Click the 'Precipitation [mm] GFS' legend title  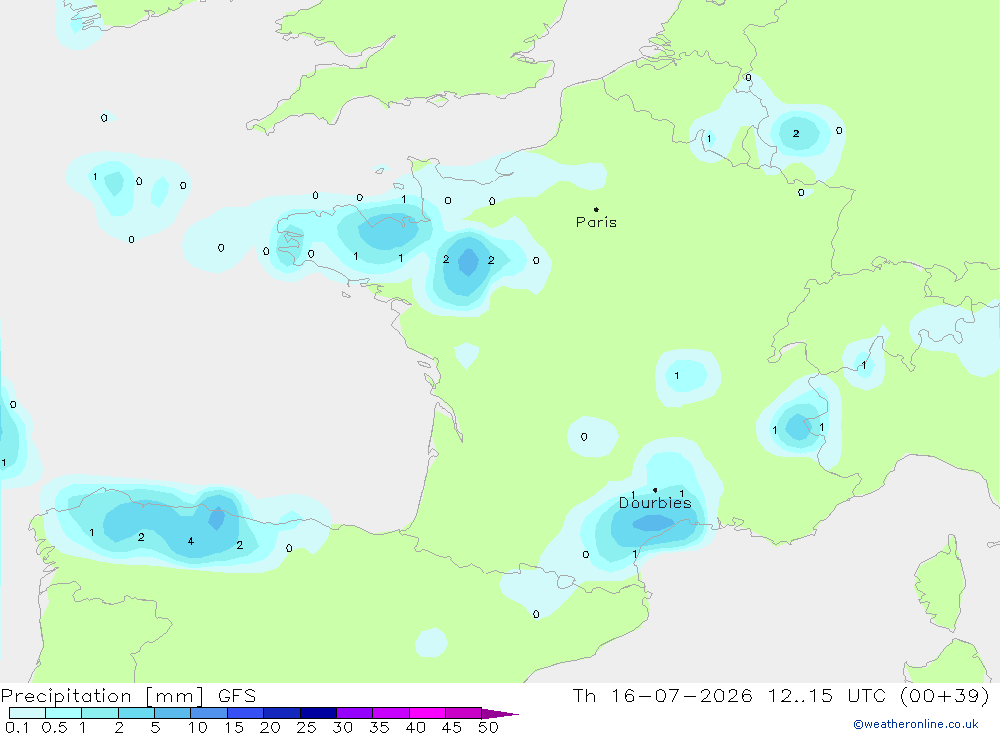coord(128,696)
